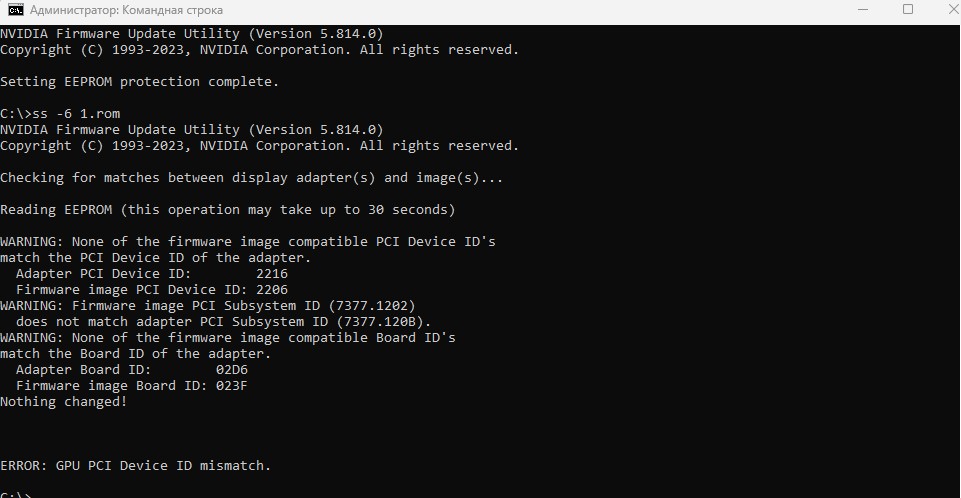The width and height of the screenshot is (961, 498).
Task: Click the "ERROR: GPU PCI Device ID mismatch." line
Action: 135,466
